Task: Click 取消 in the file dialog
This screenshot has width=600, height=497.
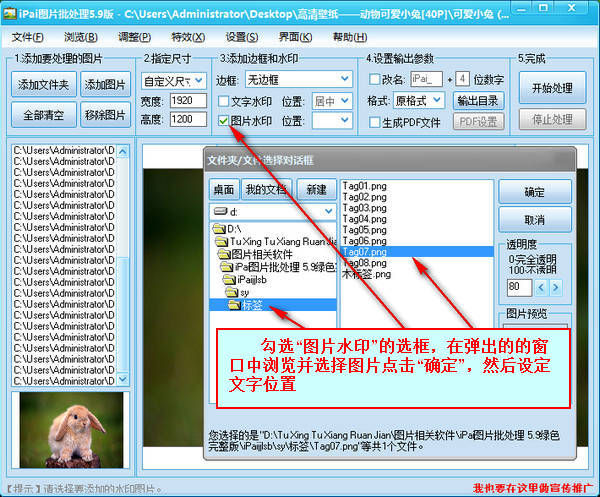Action: [x=535, y=220]
